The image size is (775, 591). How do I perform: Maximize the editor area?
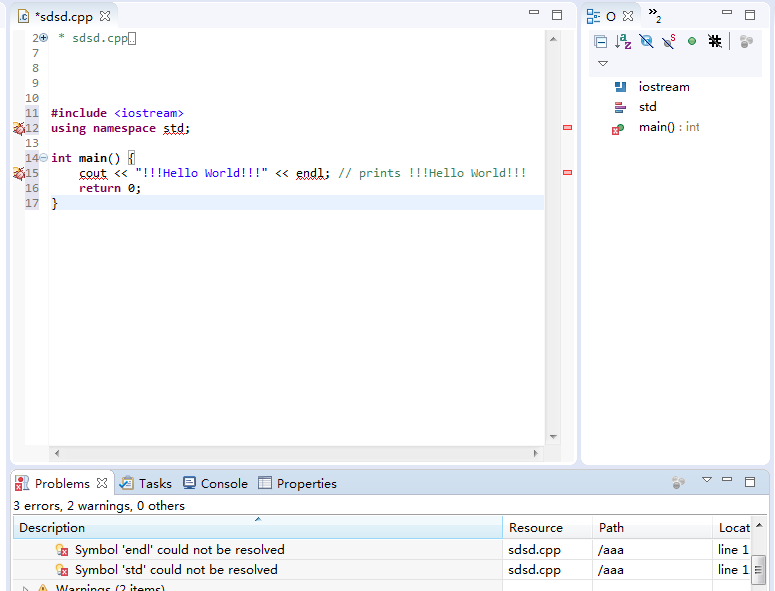[557, 15]
